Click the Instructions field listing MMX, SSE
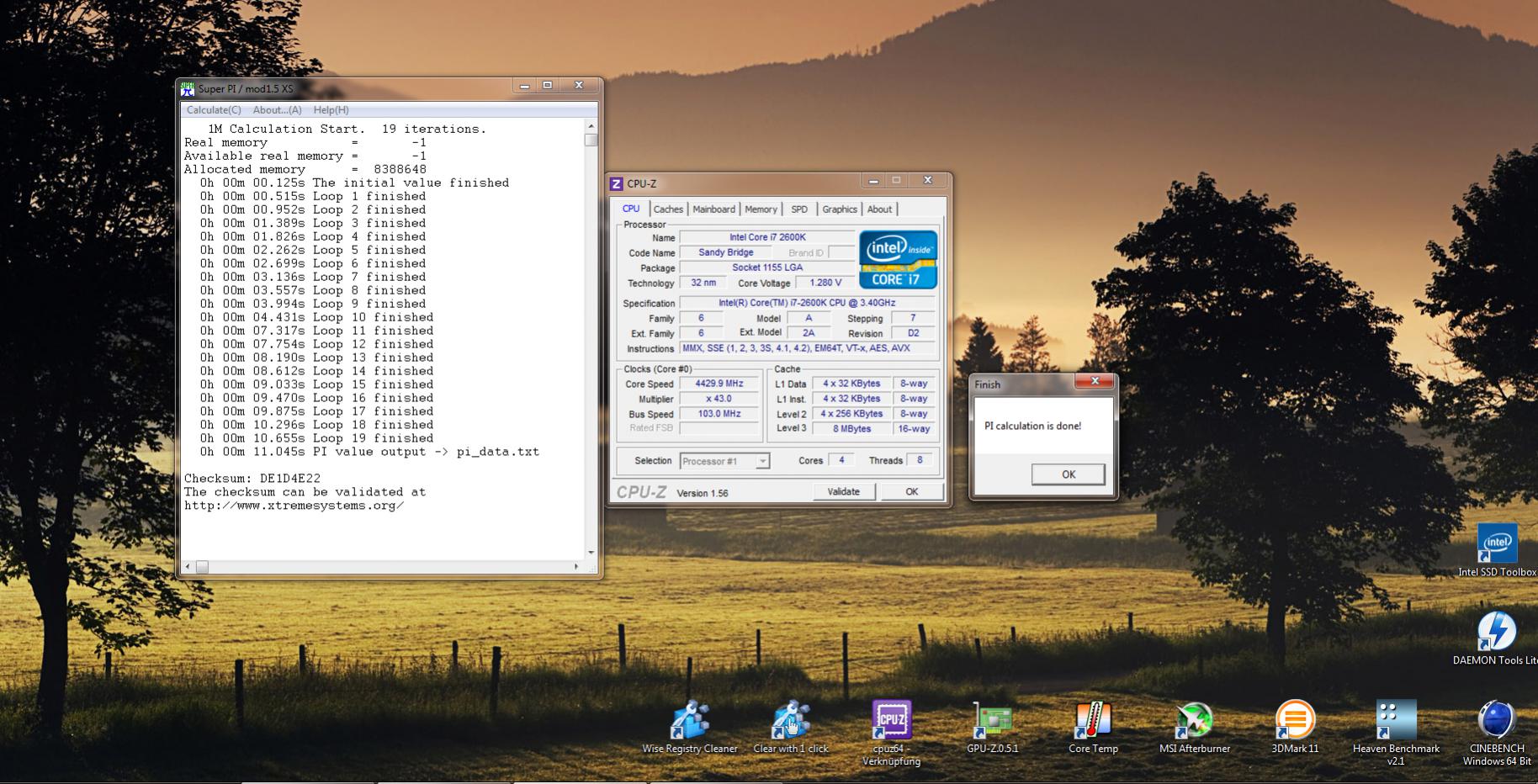The image size is (1538, 784). pyautogui.click(x=807, y=348)
